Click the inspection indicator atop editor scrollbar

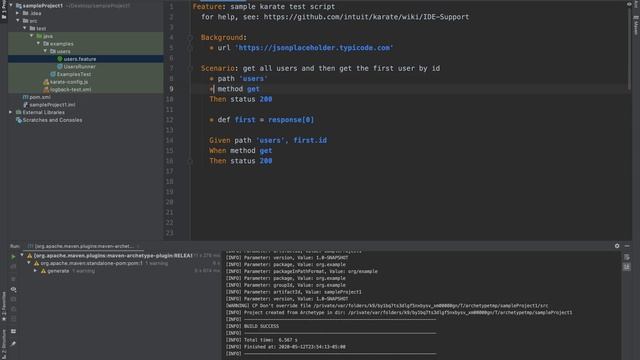click(629, 4)
